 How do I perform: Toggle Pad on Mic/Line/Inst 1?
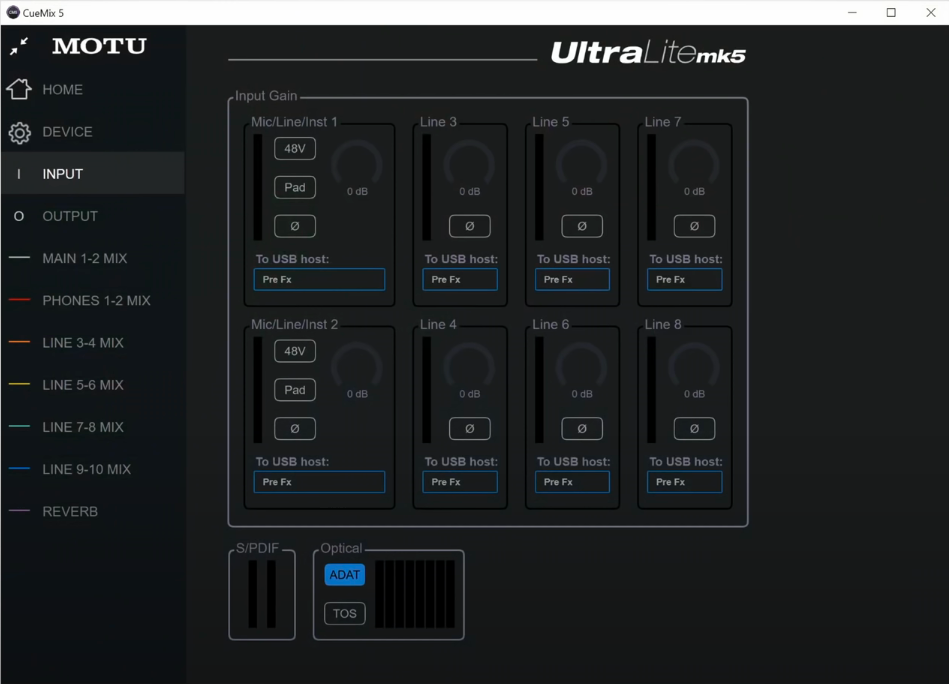coord(295,187)
